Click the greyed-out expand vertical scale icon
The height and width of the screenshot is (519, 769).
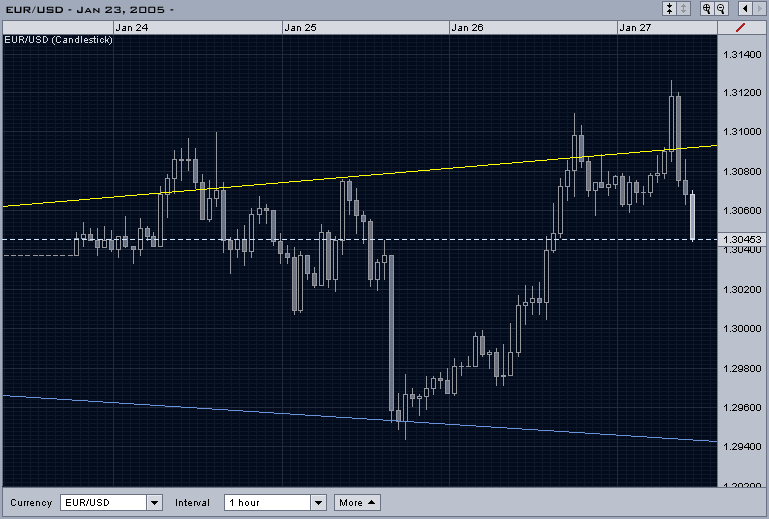[684, 8]
